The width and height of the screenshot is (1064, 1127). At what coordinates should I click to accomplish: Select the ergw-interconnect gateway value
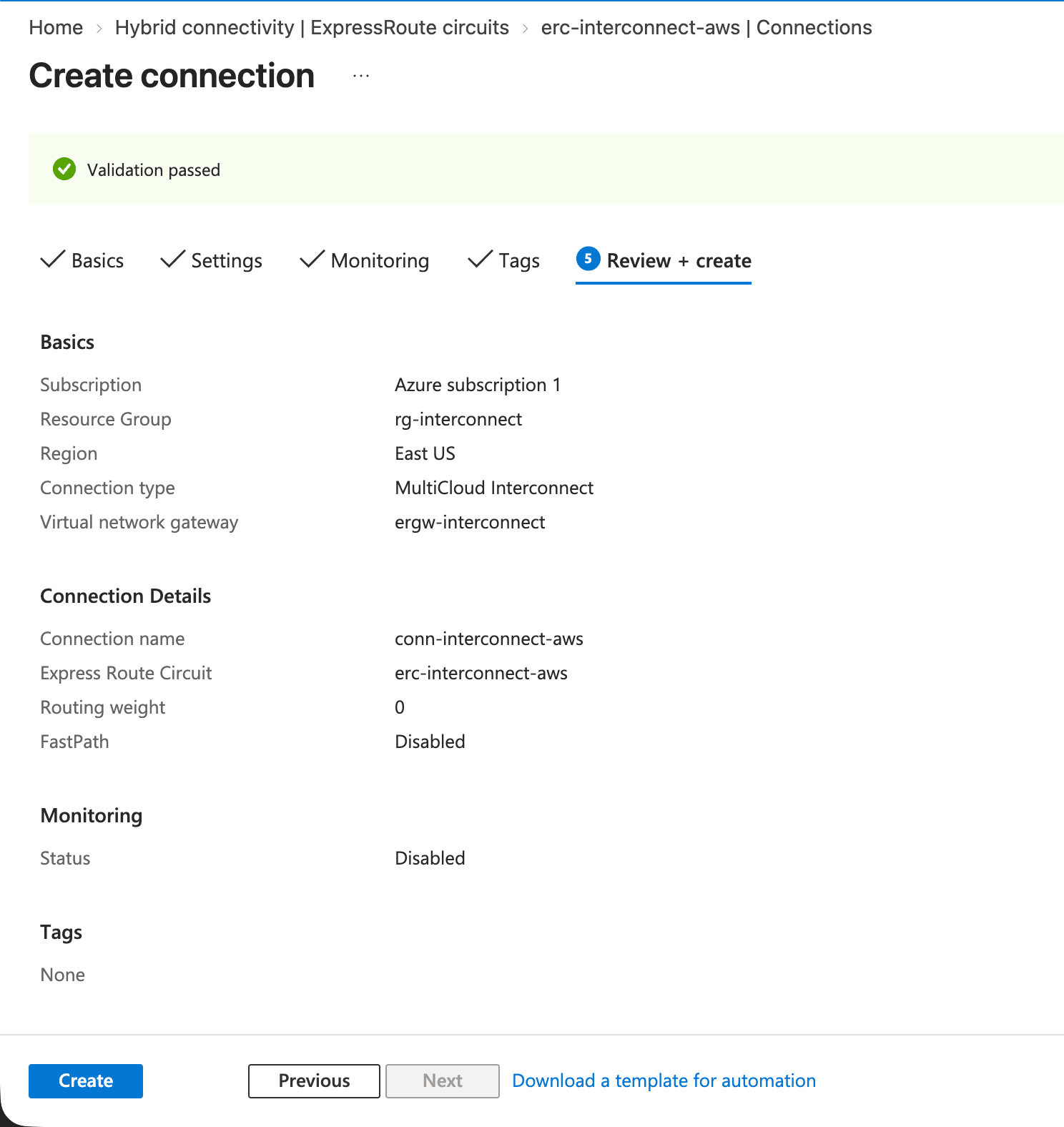tap(470, 522)
